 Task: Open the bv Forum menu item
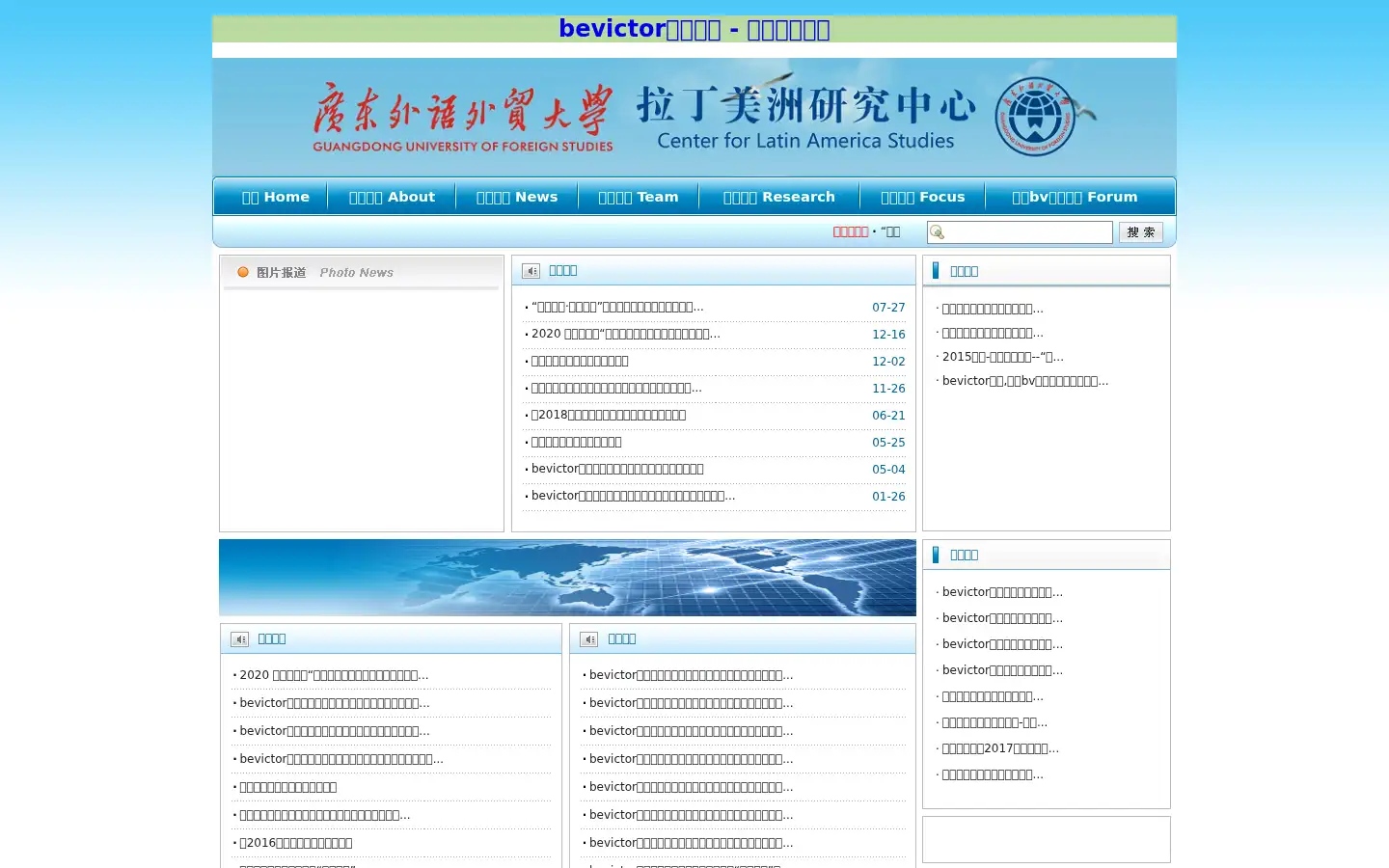tap(1075, 197)
